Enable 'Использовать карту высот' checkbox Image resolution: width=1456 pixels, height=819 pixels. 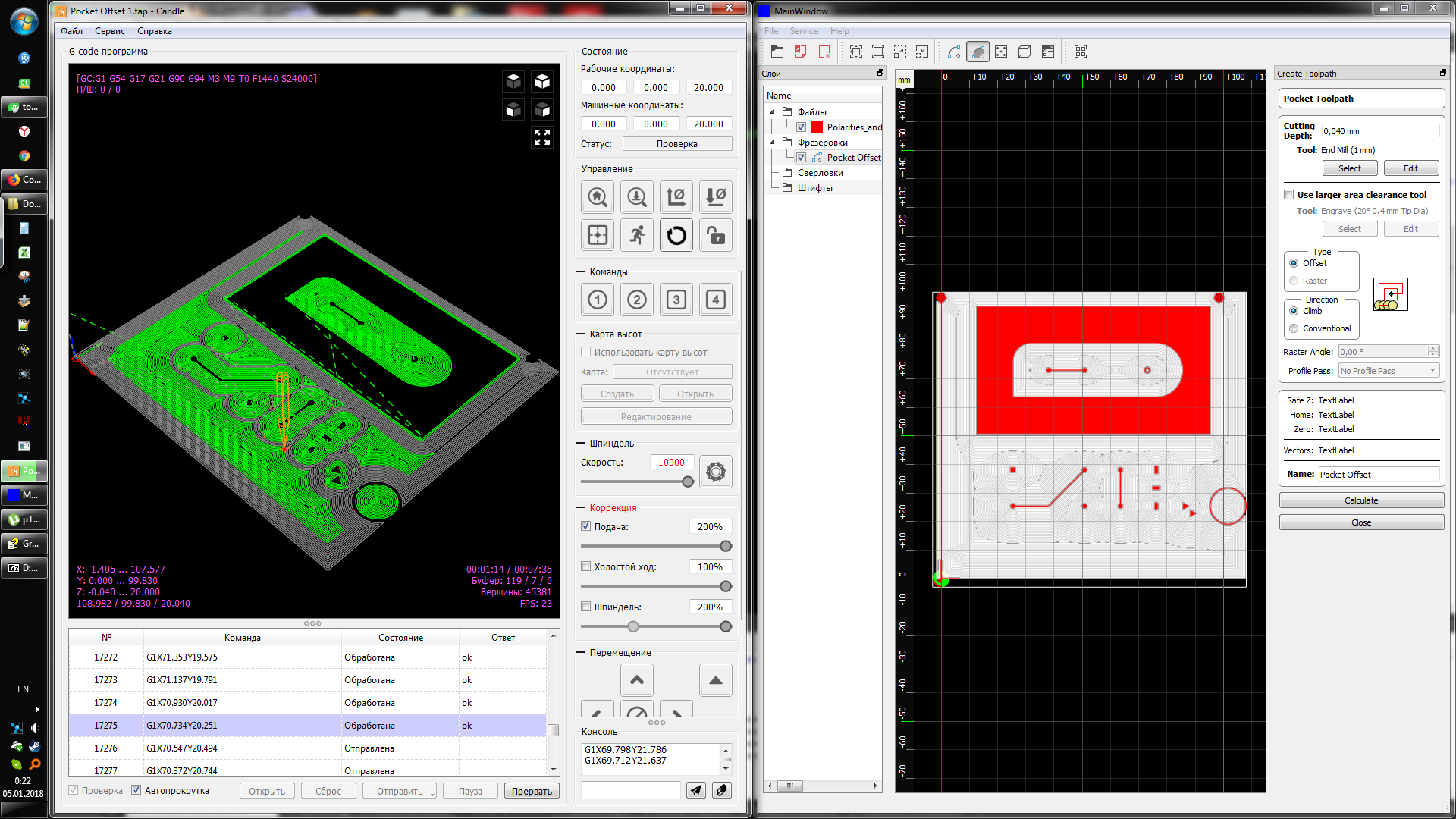click(586, 352)
